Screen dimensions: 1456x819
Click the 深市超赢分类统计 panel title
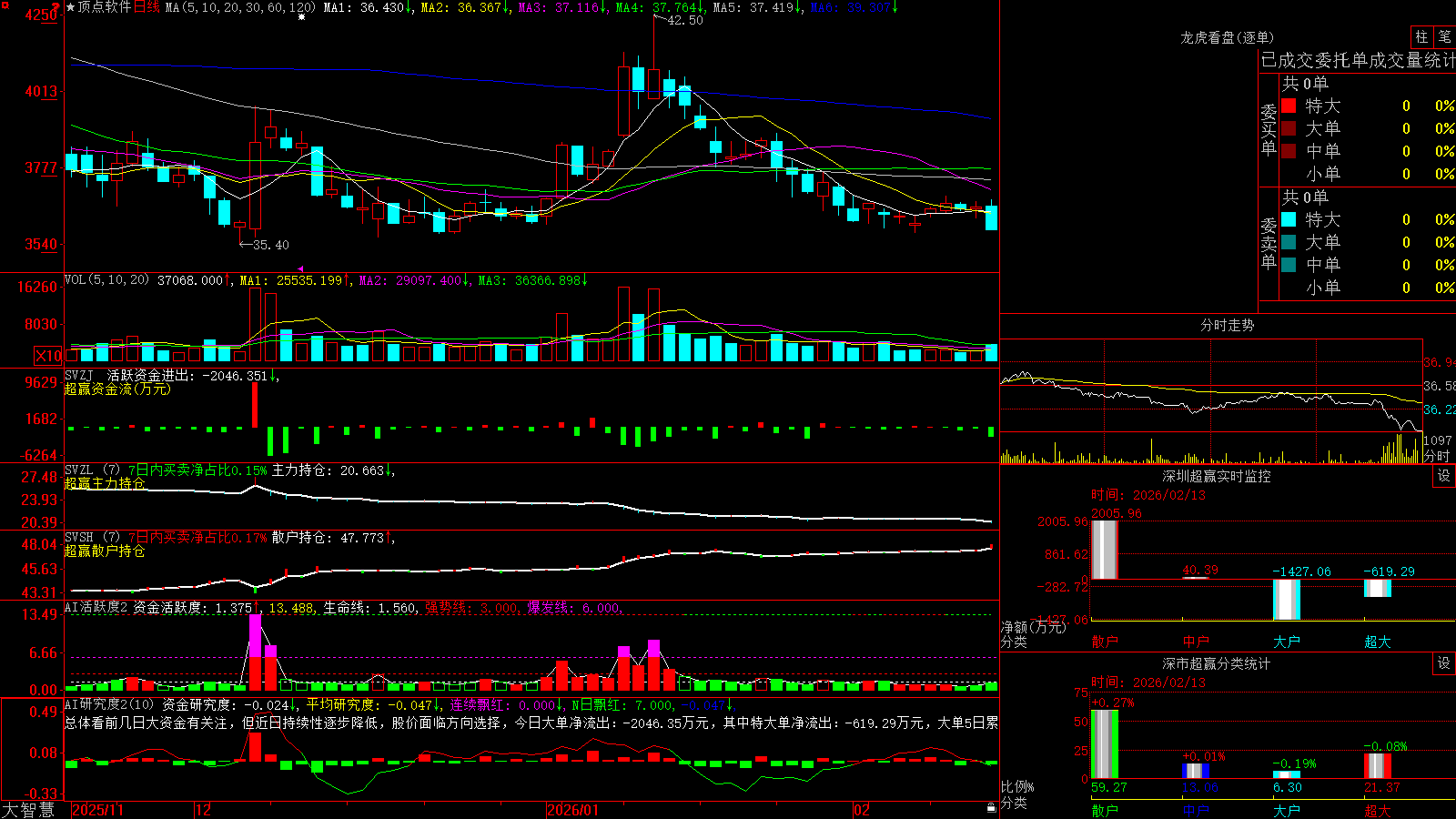click(1217, 663)
